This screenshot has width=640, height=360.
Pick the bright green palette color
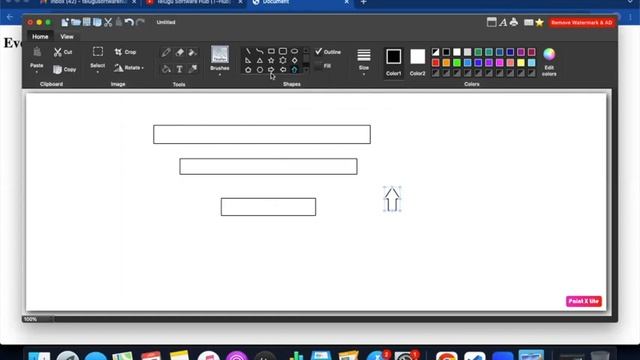457,62
